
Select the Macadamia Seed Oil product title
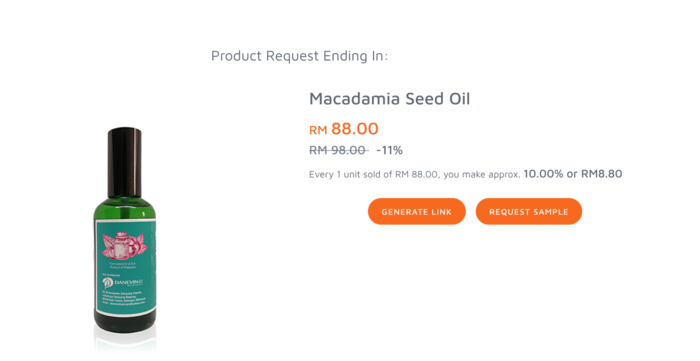point(390,99)
